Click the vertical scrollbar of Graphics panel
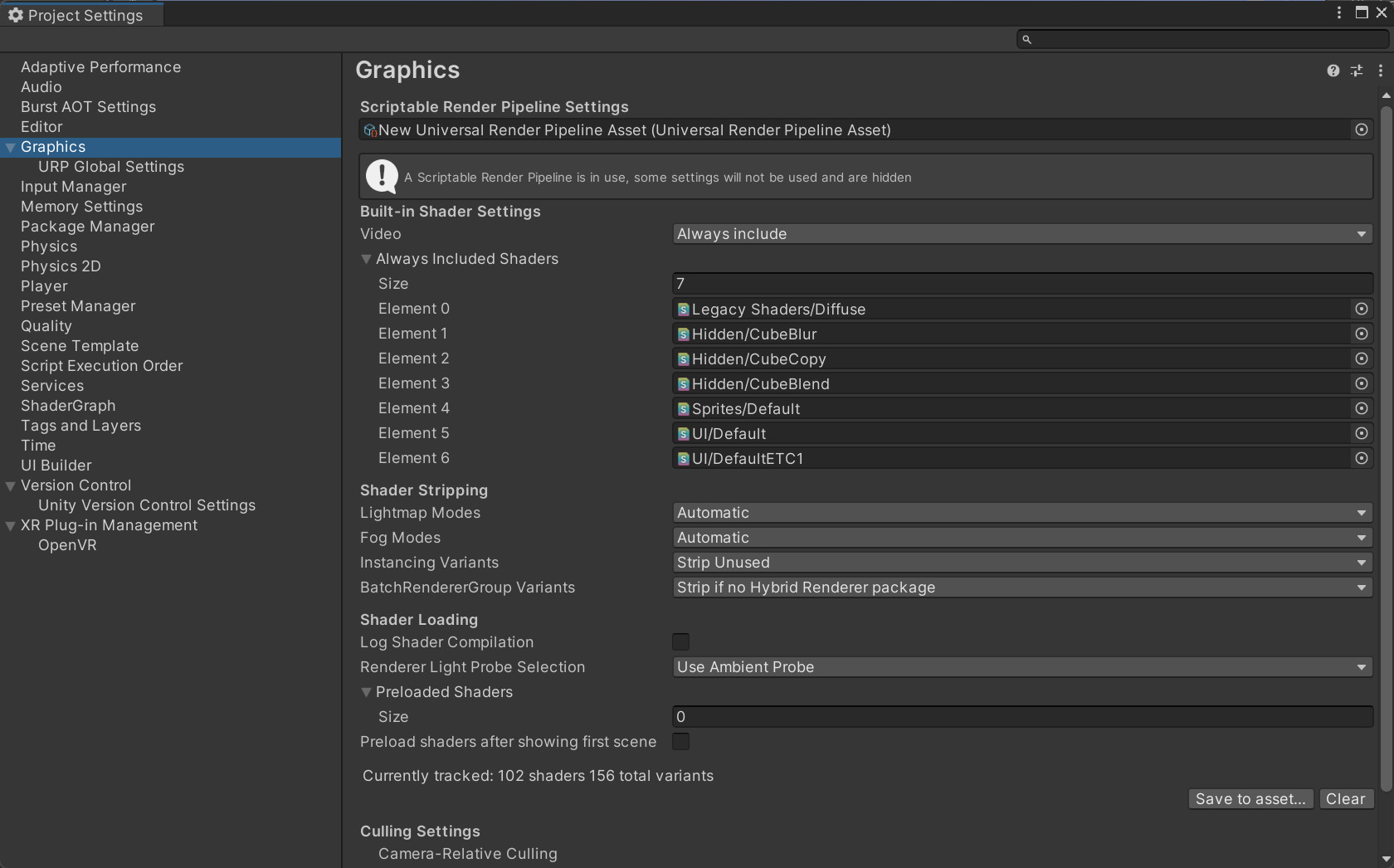The height and width of the screenshot is (868, 1394). 1386,448
